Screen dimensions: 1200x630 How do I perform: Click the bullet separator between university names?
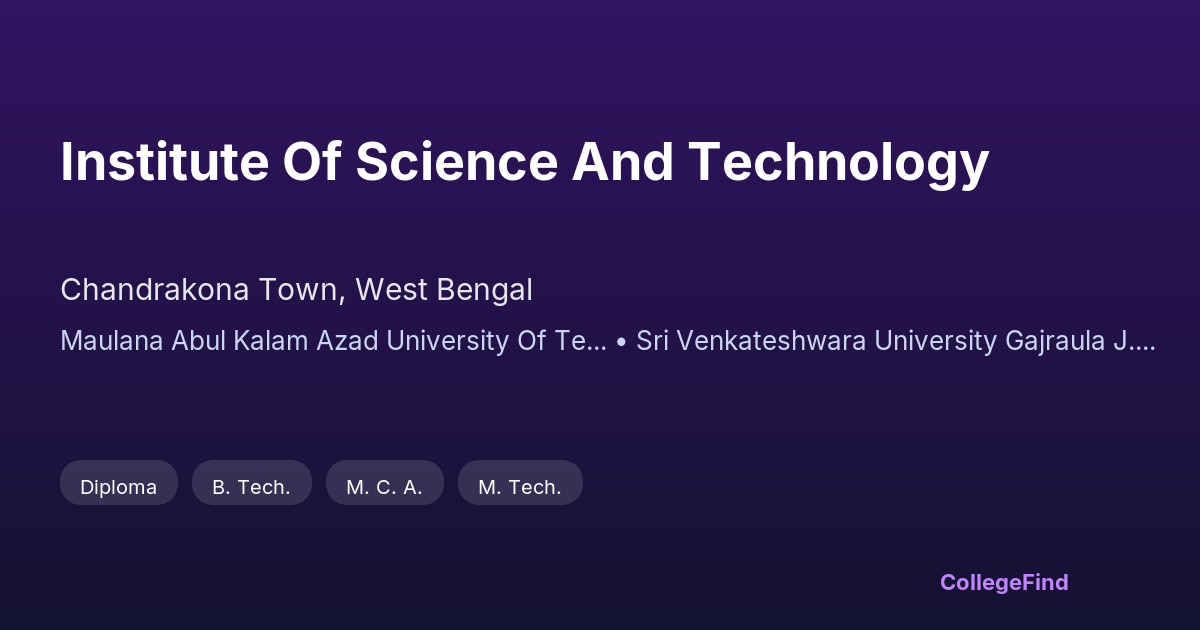click(x=621, y=341)
